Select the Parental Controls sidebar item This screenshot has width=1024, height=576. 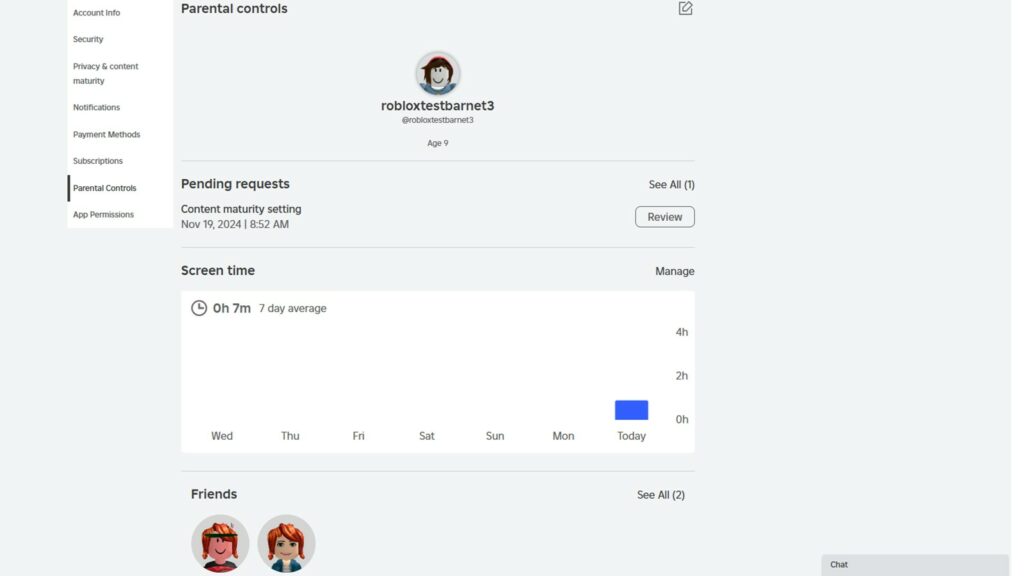[104, 188]
